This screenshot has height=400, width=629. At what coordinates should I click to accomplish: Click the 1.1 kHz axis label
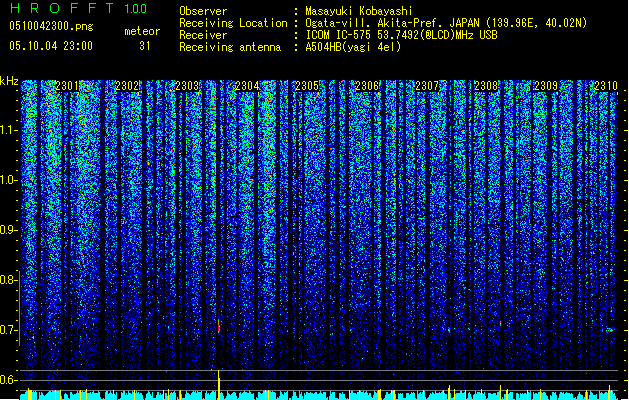[x=8, y=130]
